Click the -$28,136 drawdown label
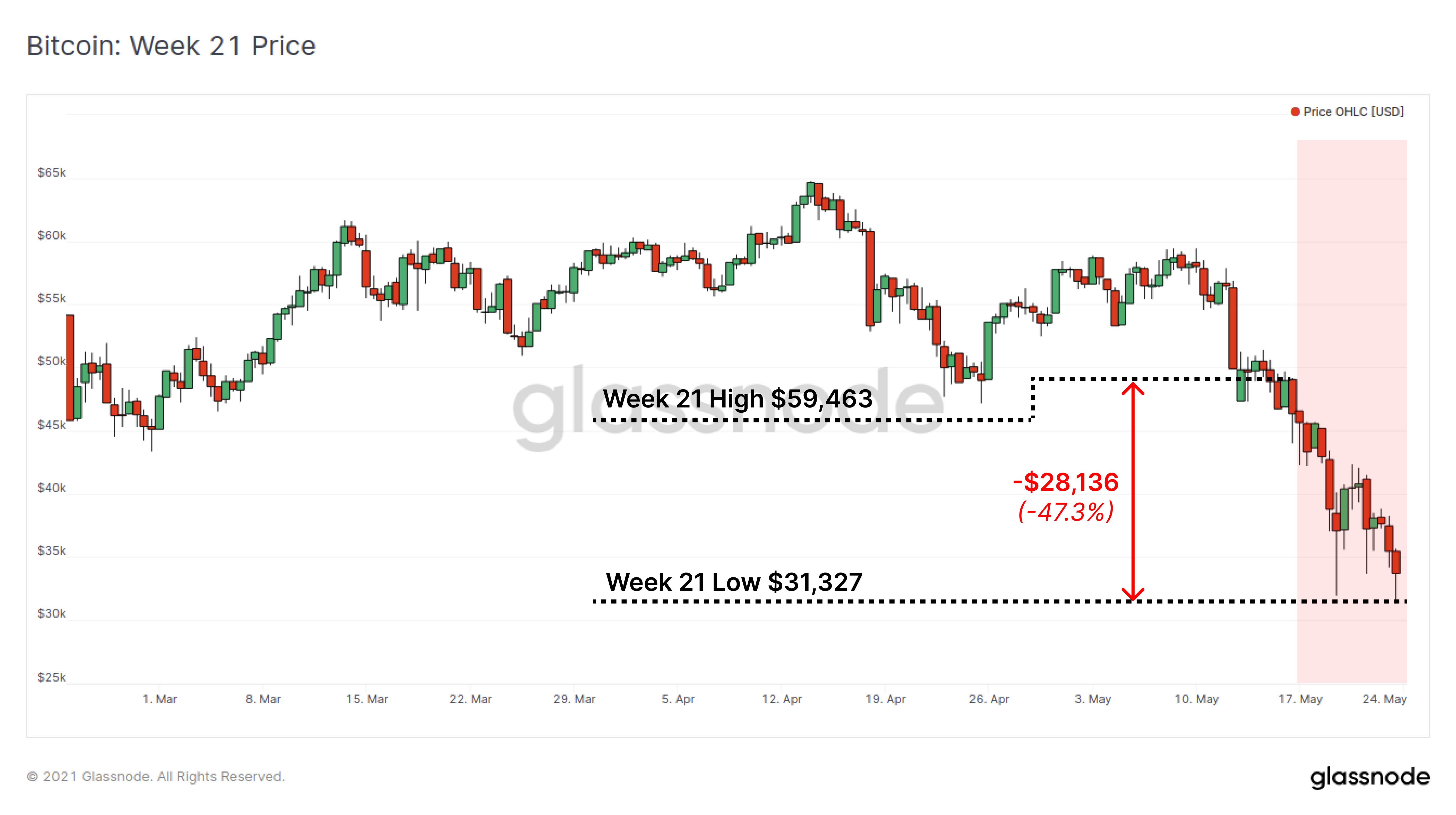 click(x=1065, y=482)
